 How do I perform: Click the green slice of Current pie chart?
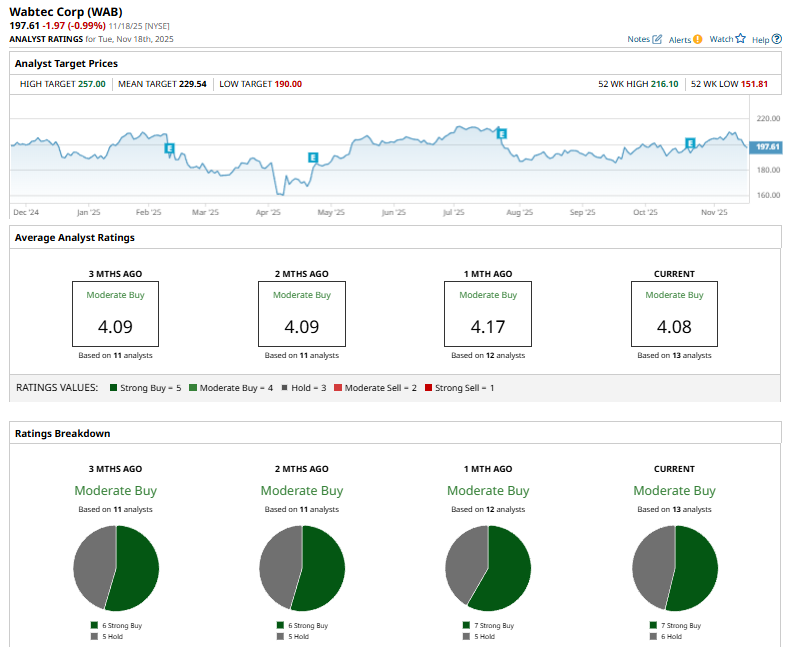pyautogui.click(x=697, y=570)
